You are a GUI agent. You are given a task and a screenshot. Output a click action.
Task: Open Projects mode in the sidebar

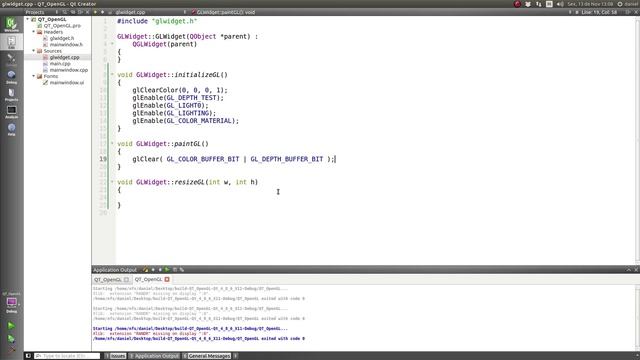pyautogui.click(x=11, y=94)
